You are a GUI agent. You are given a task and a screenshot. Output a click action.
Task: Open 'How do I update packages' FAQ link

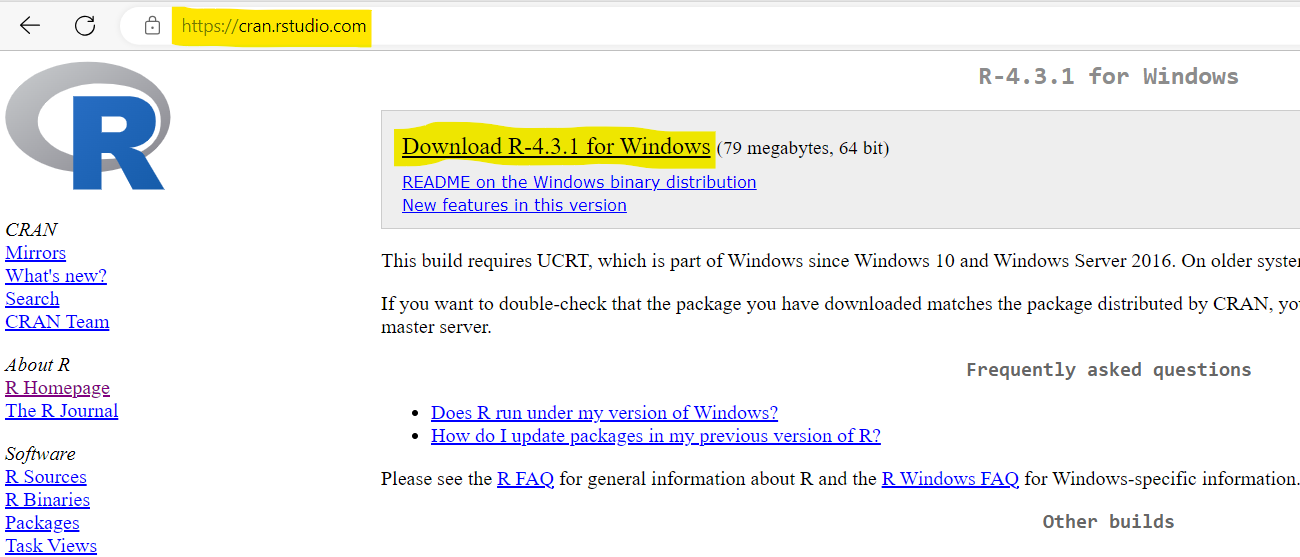tap(656, 436)
